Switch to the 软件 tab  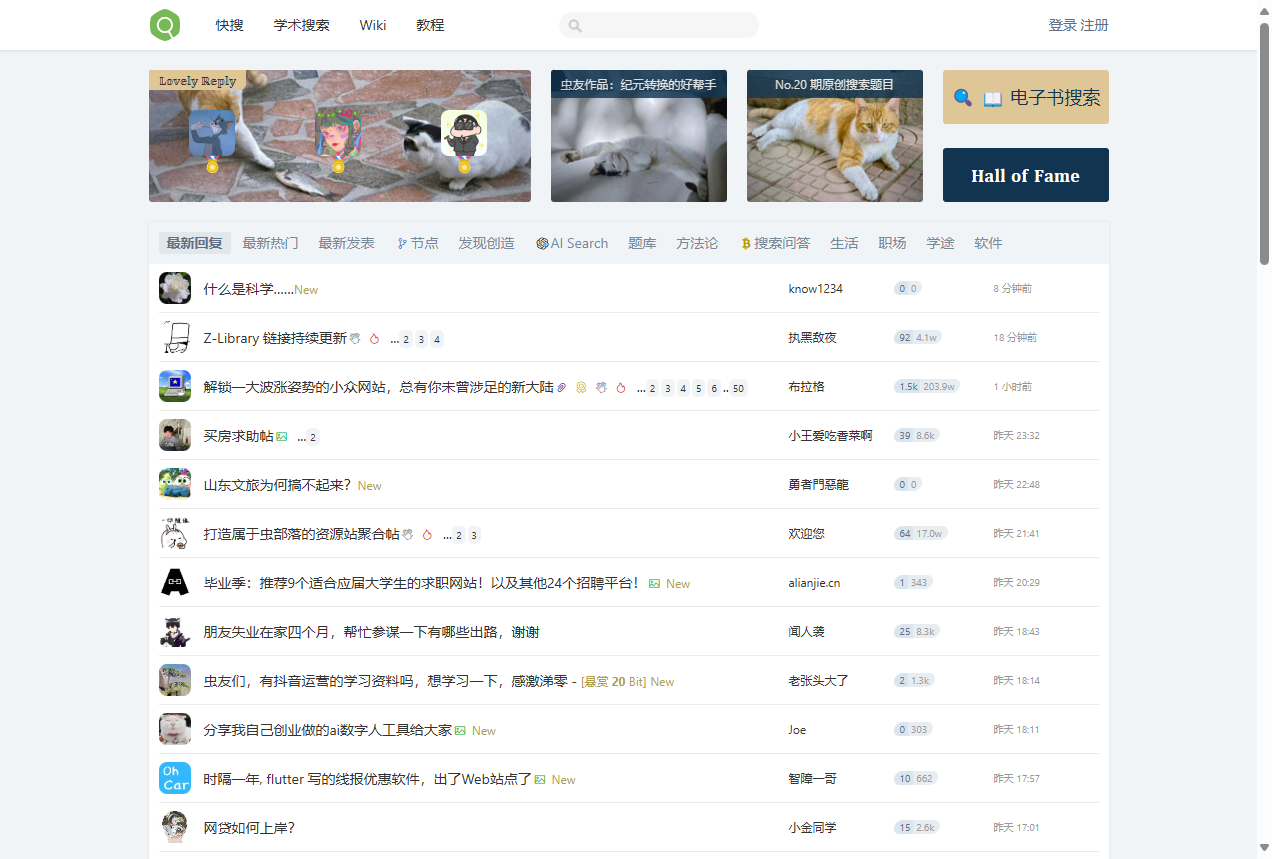coord(988,242)
